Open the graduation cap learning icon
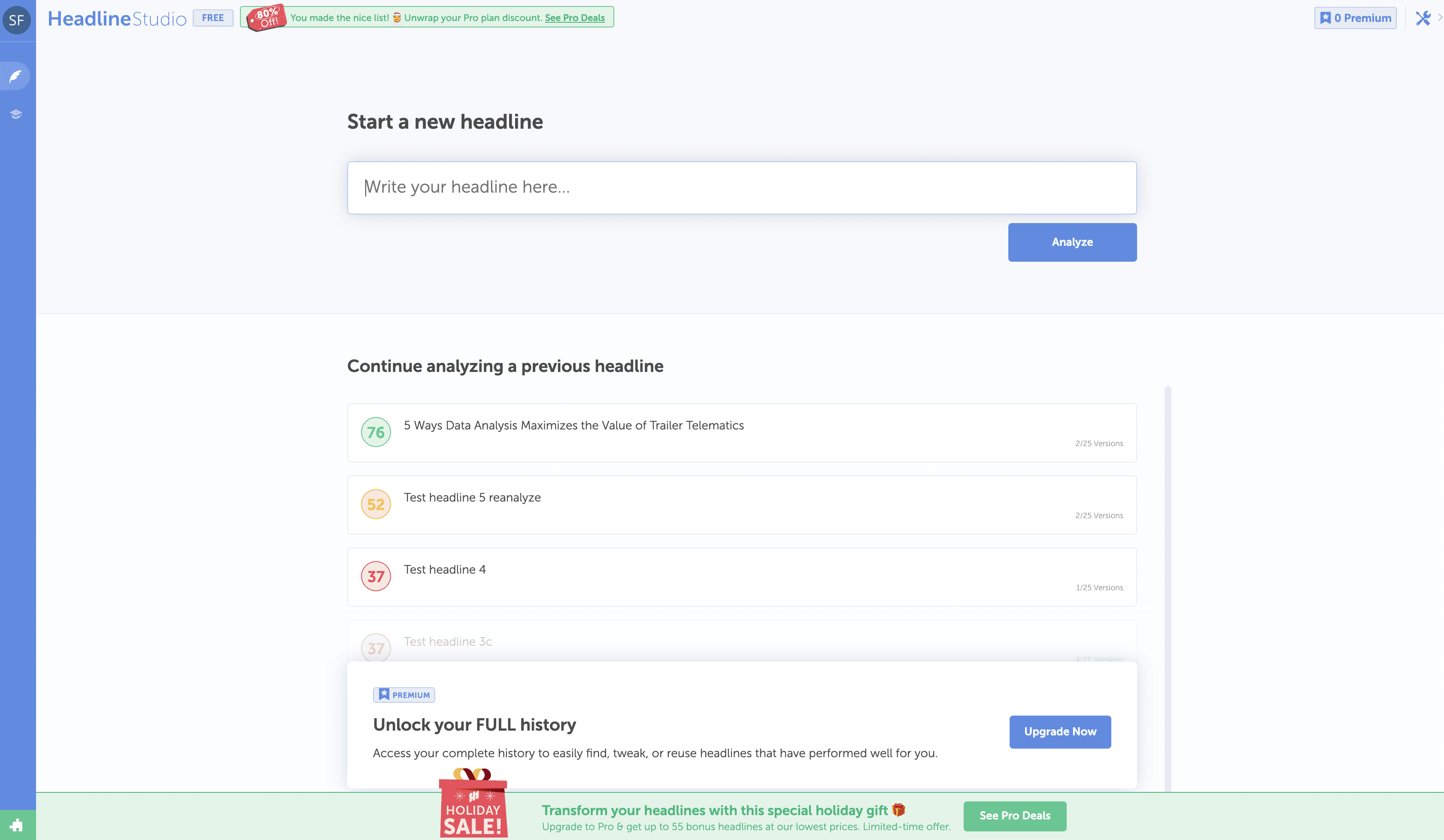Screen dimensions: 1444x840 (x=15, y=114)
